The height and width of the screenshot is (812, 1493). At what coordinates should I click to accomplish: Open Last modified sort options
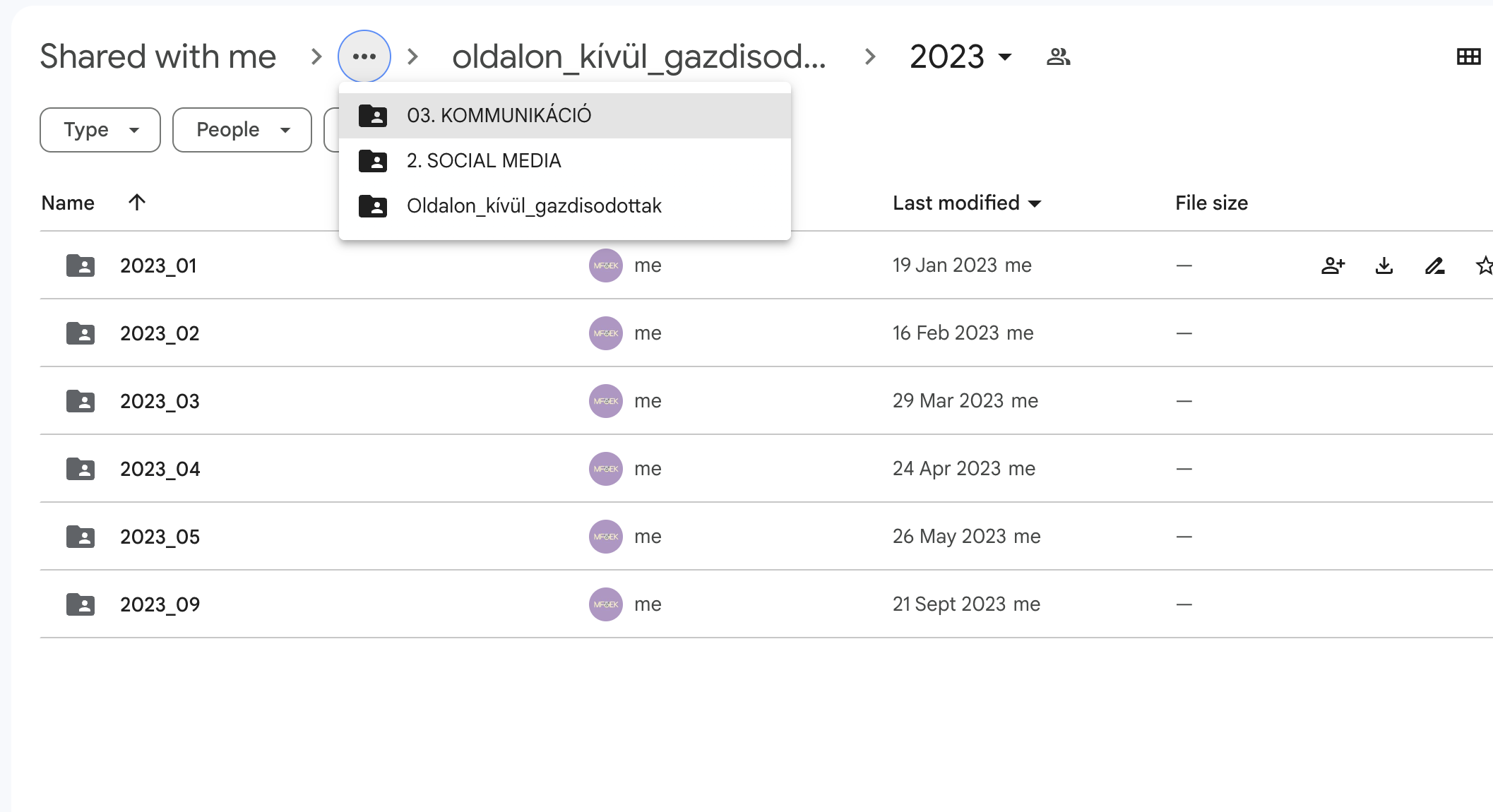966,203
